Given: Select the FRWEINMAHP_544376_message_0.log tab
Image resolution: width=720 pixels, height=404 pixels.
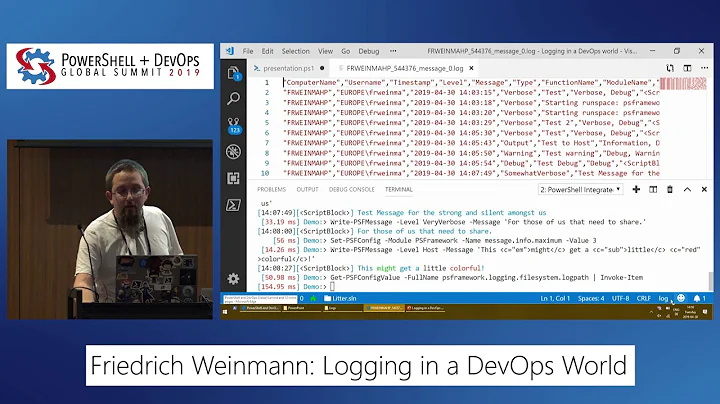Looking at the screenshot, I should tap(405, 68).
